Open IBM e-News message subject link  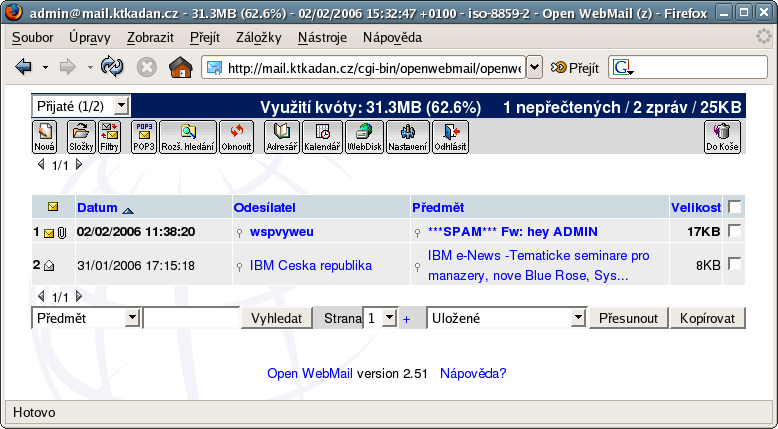tap(538, 265)
